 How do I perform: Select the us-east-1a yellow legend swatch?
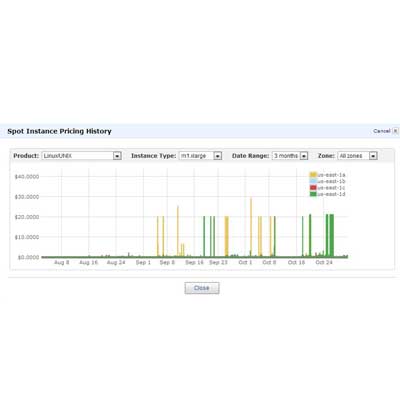tap(313, 175)
